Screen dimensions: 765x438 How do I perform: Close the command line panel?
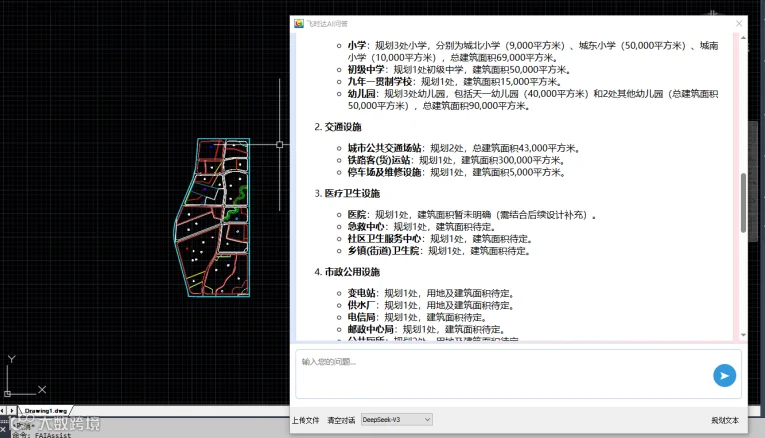pos(3,430)
